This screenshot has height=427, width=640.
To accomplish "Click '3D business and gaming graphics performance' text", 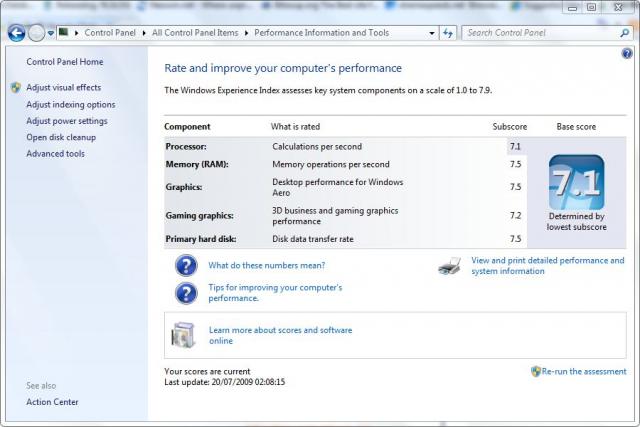I will (x=335, y=216).
